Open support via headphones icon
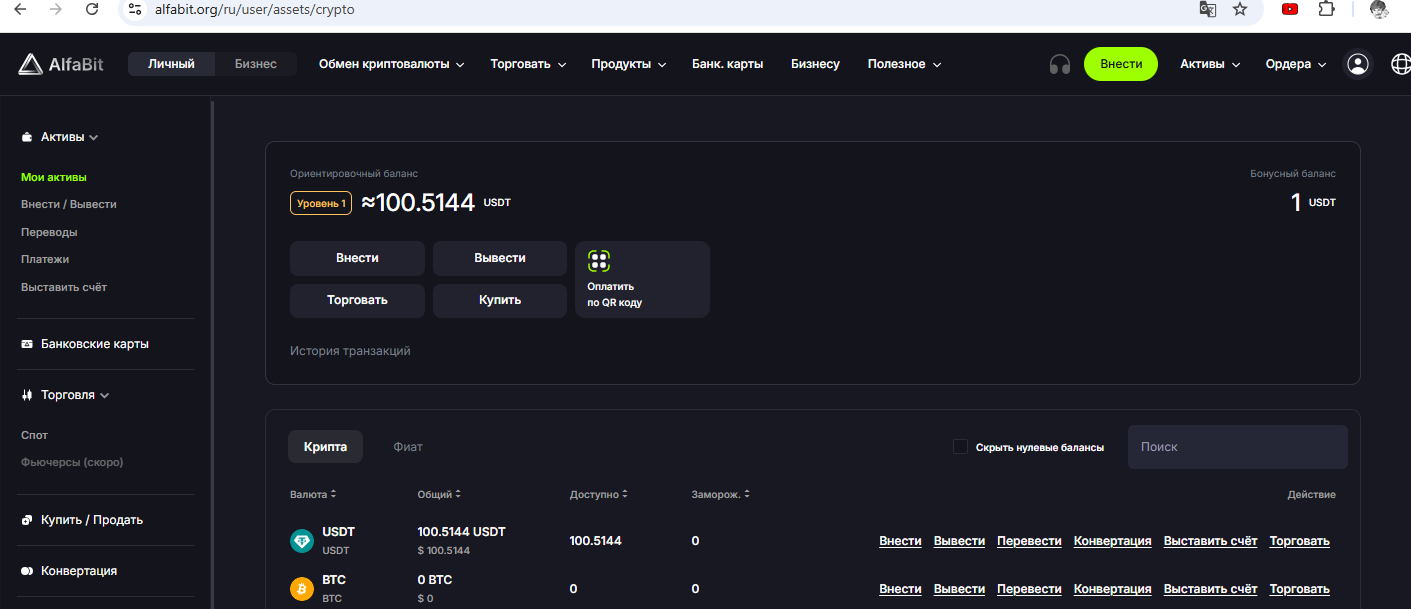 [1059, 64]
